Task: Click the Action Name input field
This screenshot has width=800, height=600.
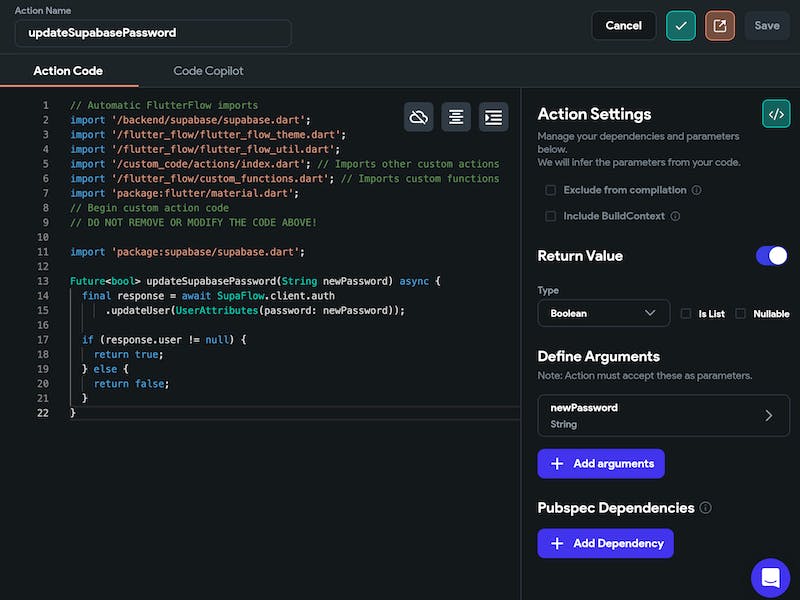Action: 153,33
